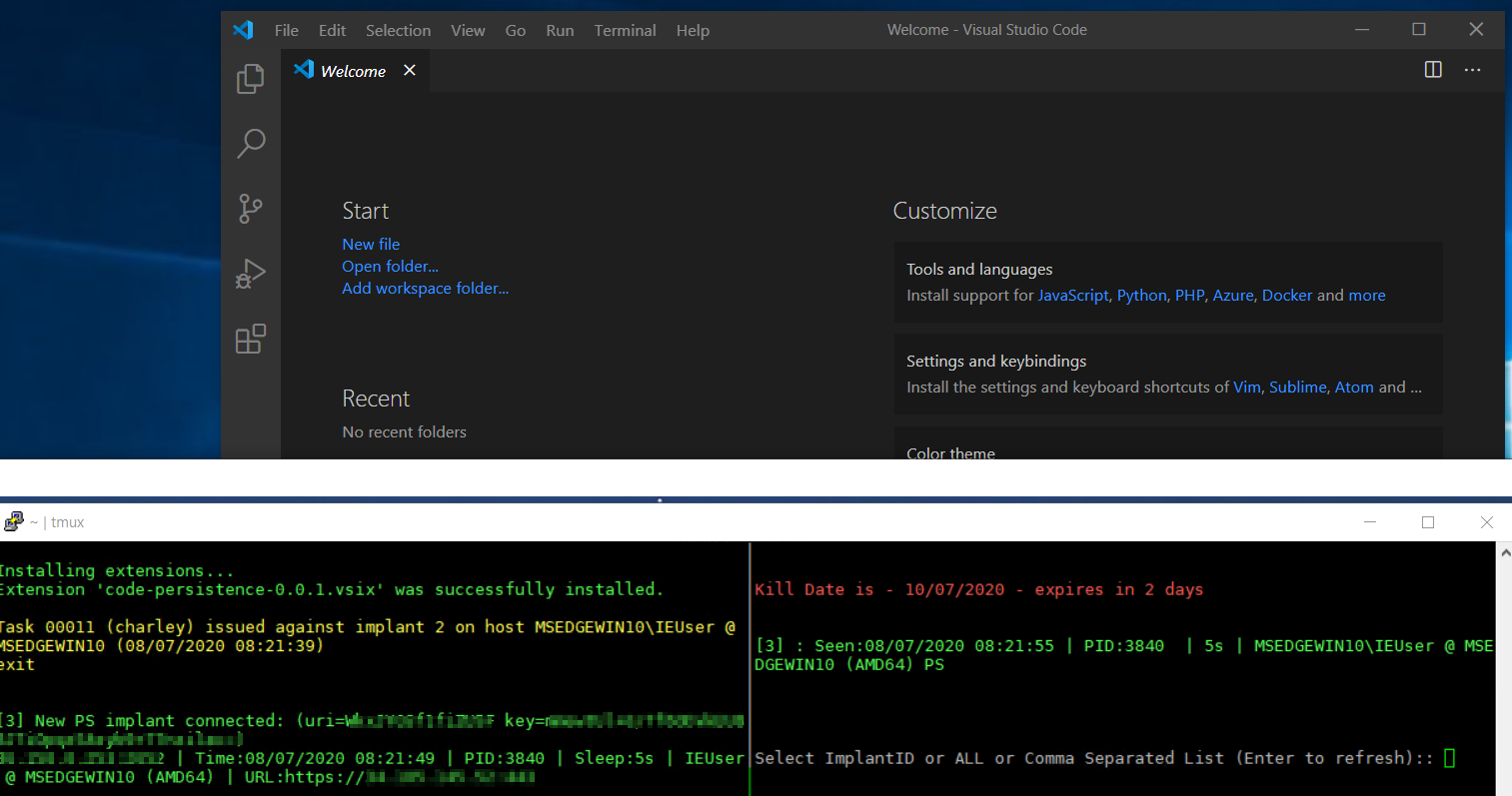Screen dimensions: 1512x796
Task: Open the Help menu
Action: pyautogui.click(x=693, y=30)
